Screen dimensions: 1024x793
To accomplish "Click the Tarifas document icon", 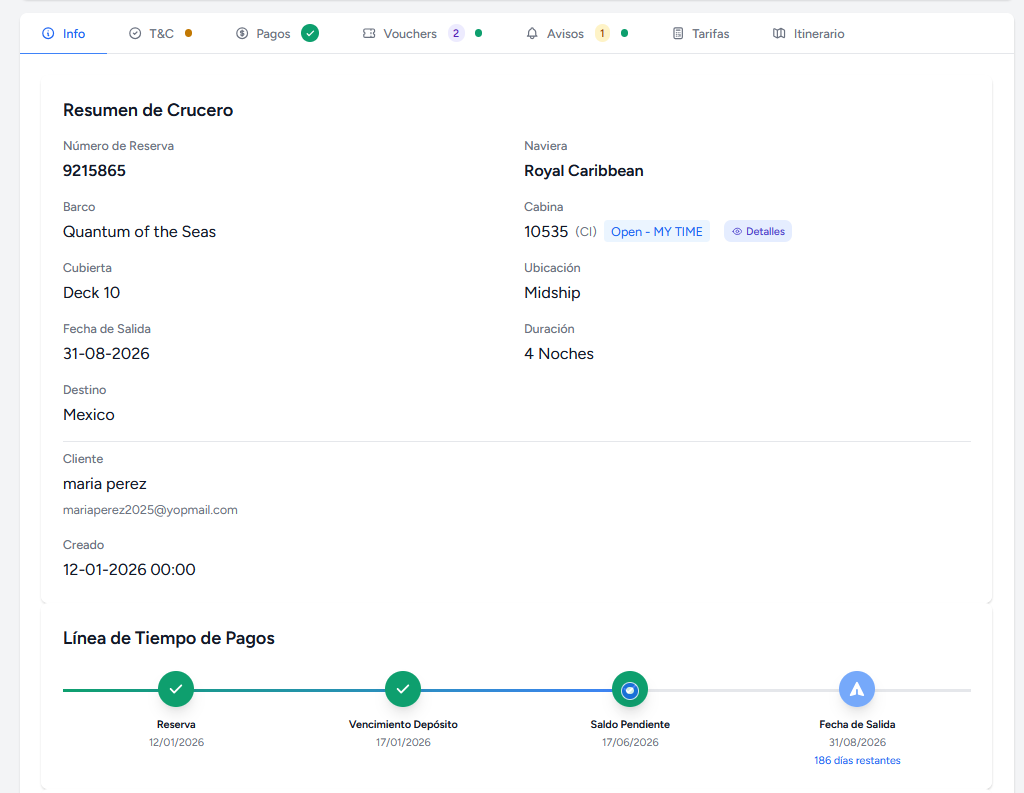I will (678, 34).
